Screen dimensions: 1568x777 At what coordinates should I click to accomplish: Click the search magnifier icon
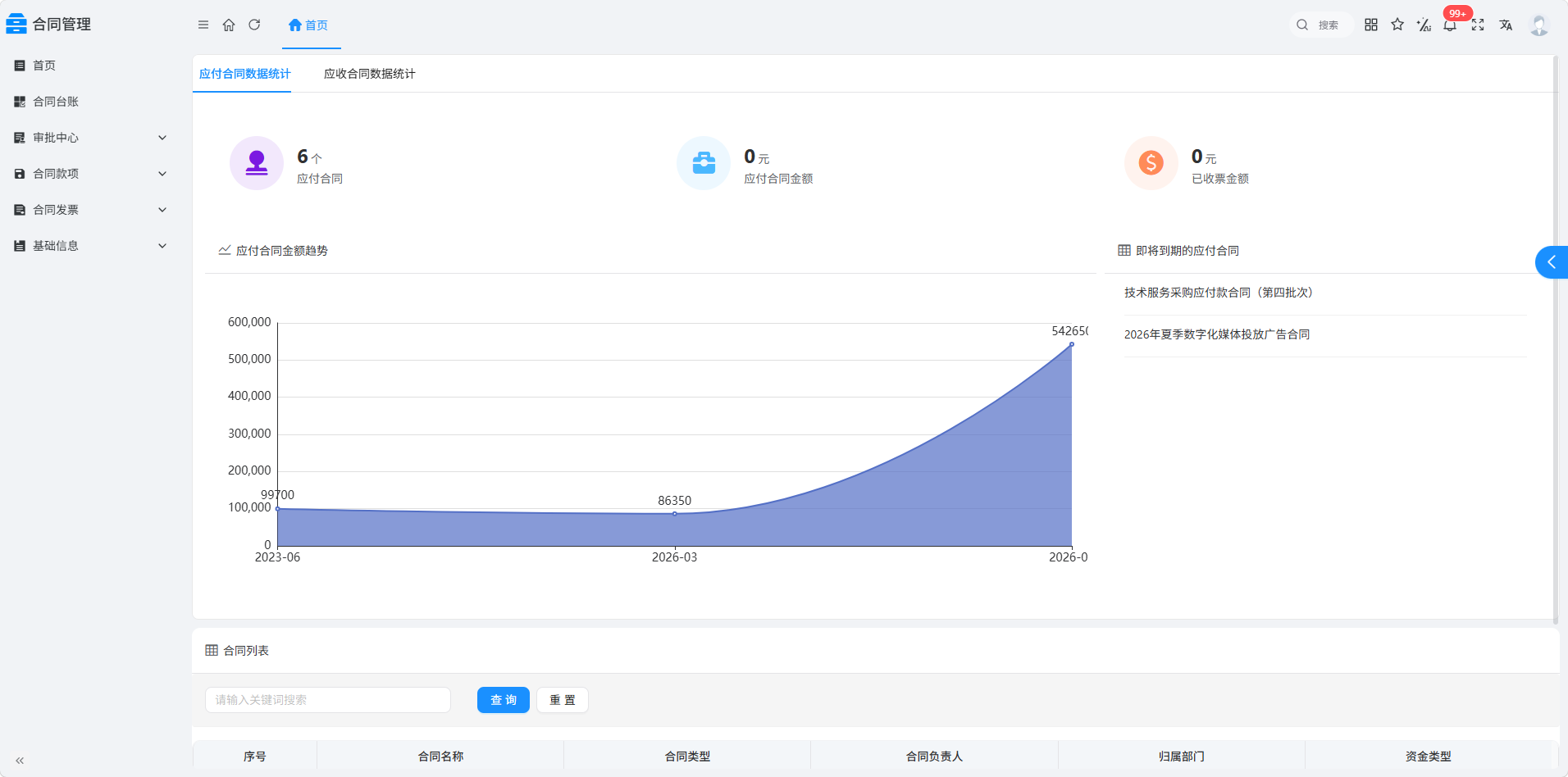[1302, 25]
